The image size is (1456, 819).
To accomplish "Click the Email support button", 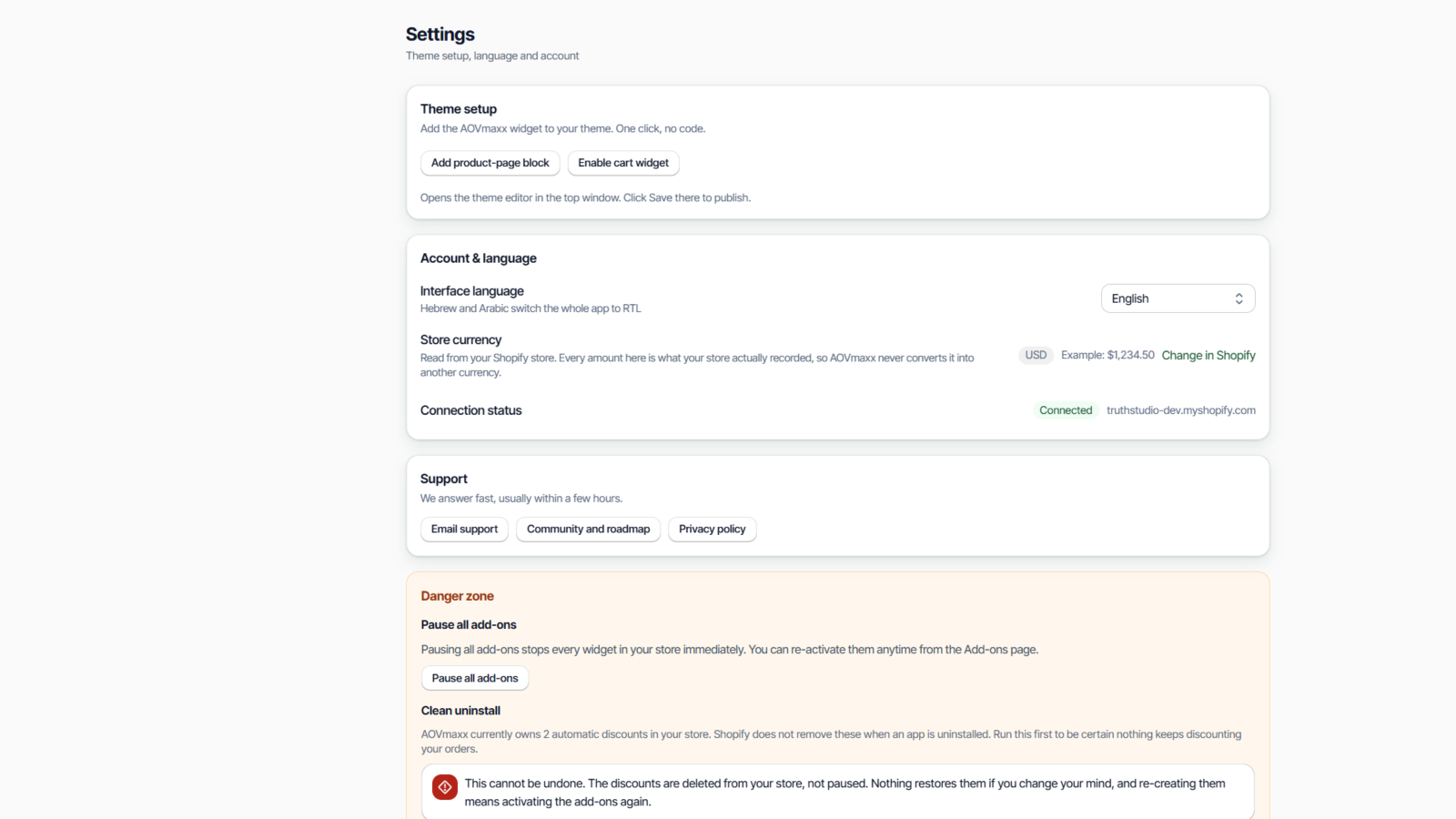I will [464, 530].
